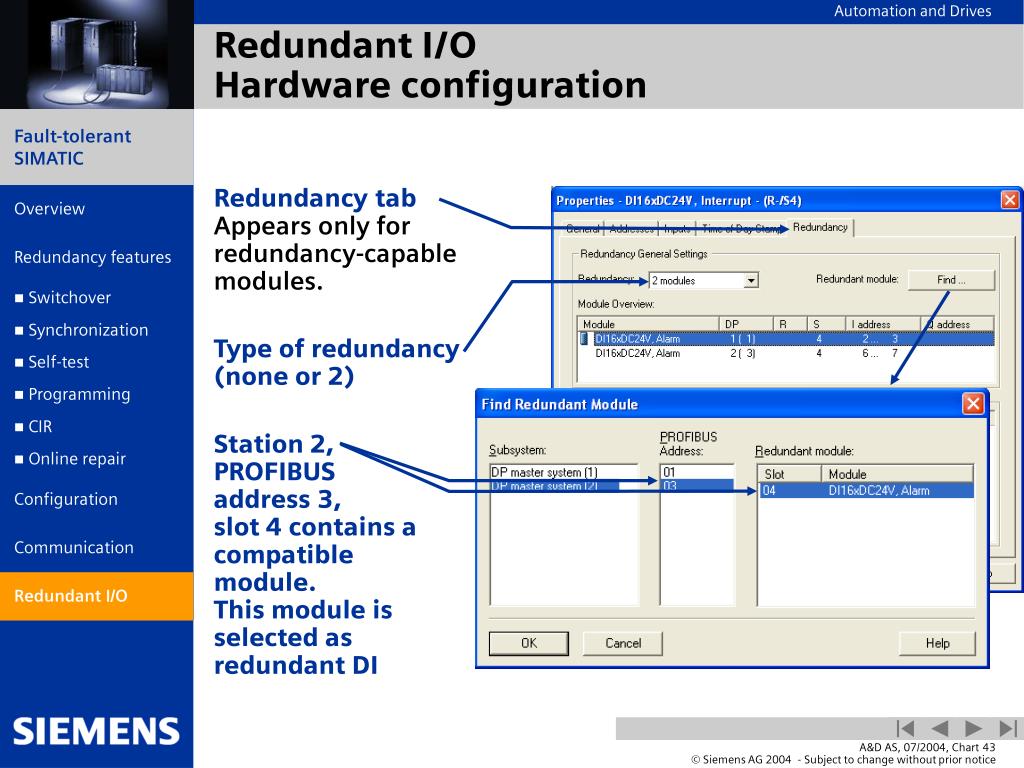Go to Online repair section
Image resolution: width=1024 pixels, height=768 pixels.
(x=77, y=458)
